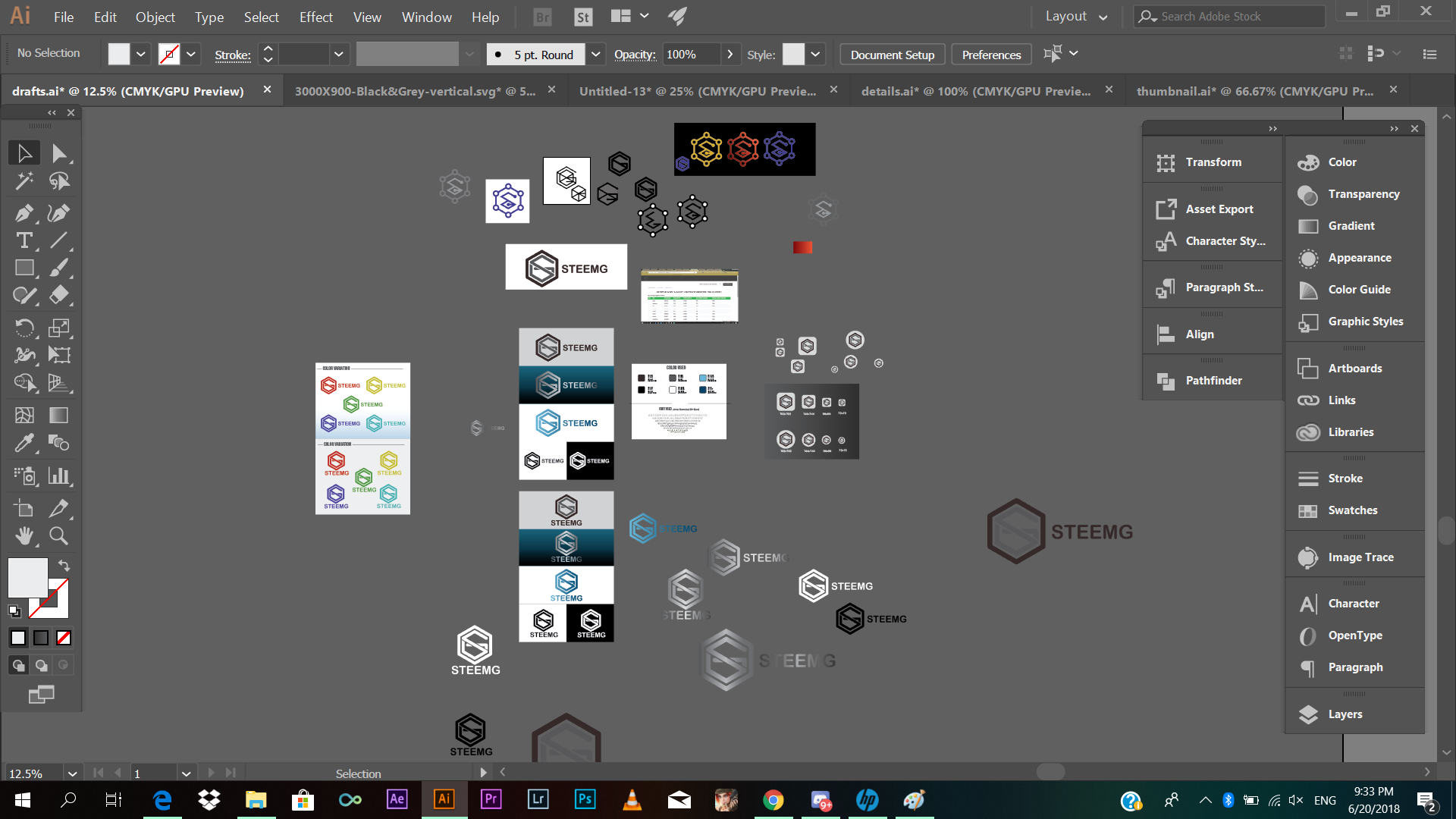Image resolution: width=1456 pixels, height=819 pixels.
Task: Select the Type tool
Action: (x=24, y=240)
